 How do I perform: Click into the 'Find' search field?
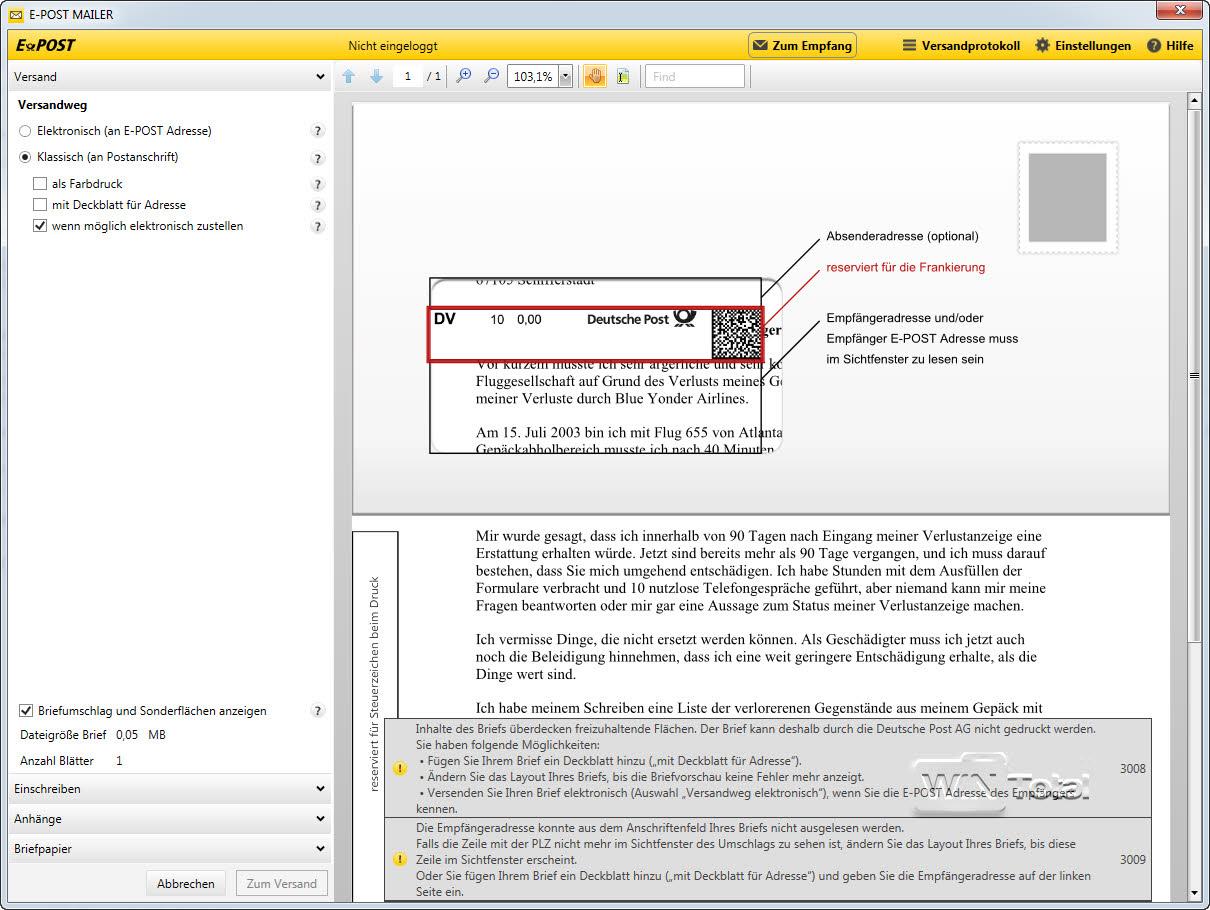tap(695, 76)
